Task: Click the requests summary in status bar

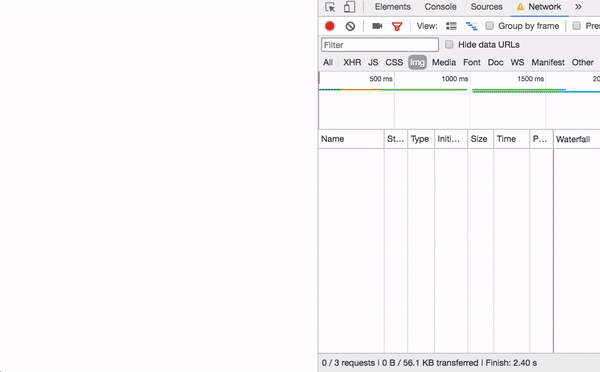Action: pos(348,363)
